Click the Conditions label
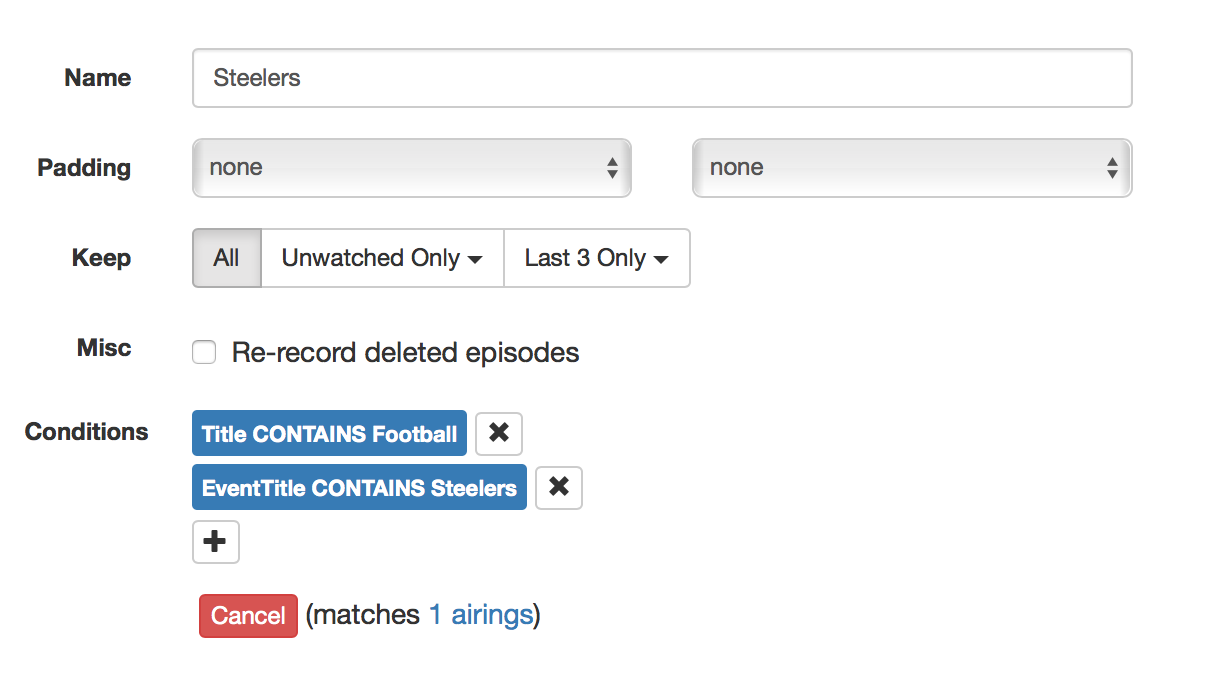Image resolution: width=1224 pixels, height=674 pixels. click(86, 432)
